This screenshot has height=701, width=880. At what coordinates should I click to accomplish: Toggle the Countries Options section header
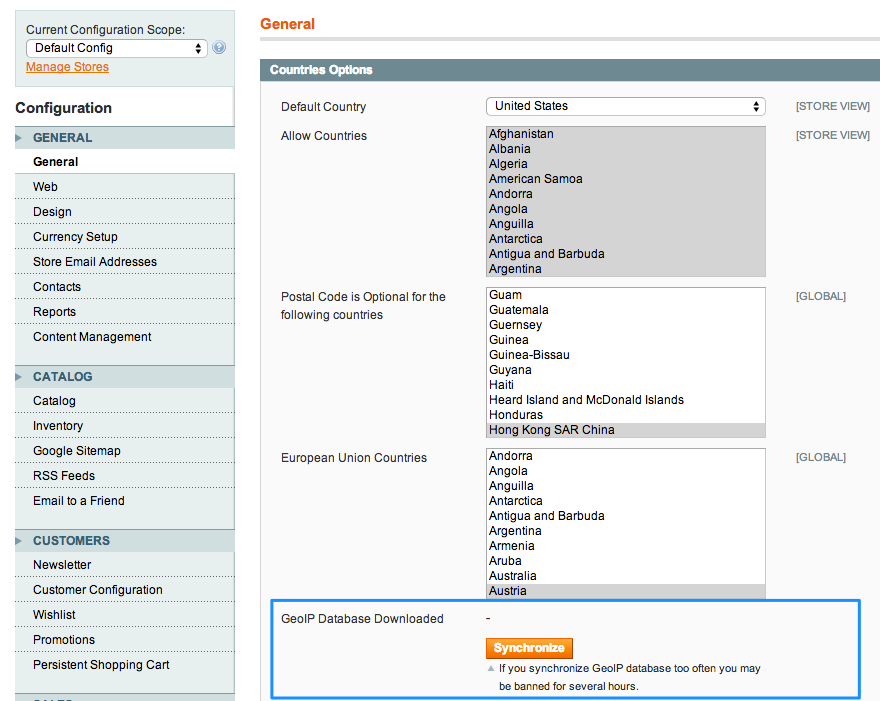(570, 70)
